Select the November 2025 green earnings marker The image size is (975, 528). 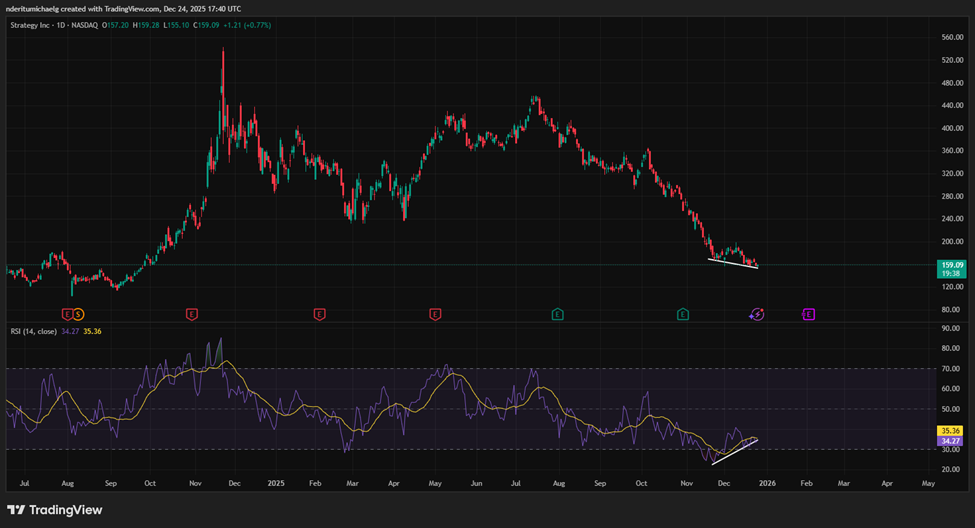coord(683,314)
